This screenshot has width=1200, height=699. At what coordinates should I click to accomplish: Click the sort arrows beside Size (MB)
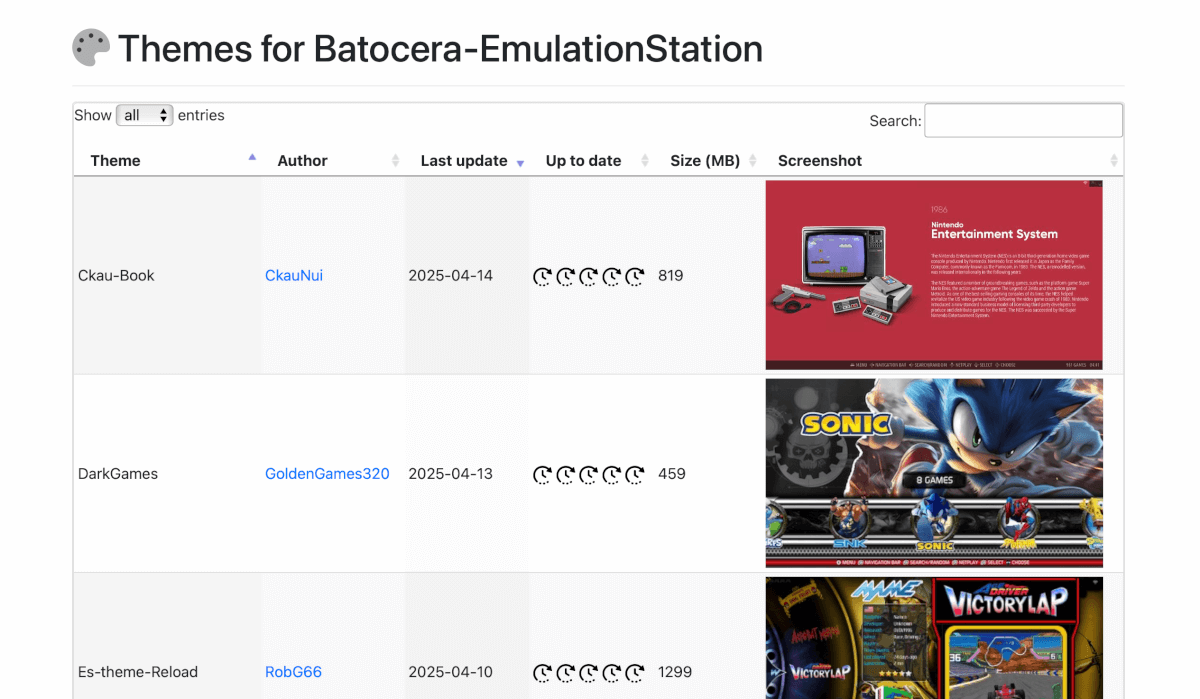pos(753,161)
